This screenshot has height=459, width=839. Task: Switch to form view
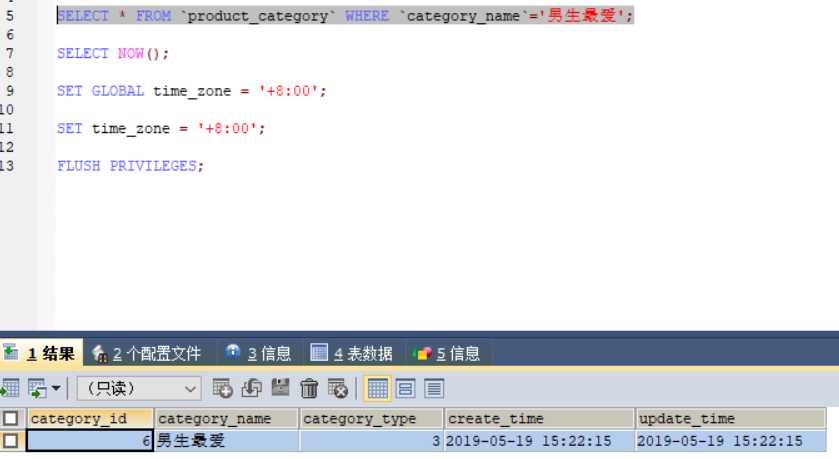pyautogui.click(x=406, y=388)
